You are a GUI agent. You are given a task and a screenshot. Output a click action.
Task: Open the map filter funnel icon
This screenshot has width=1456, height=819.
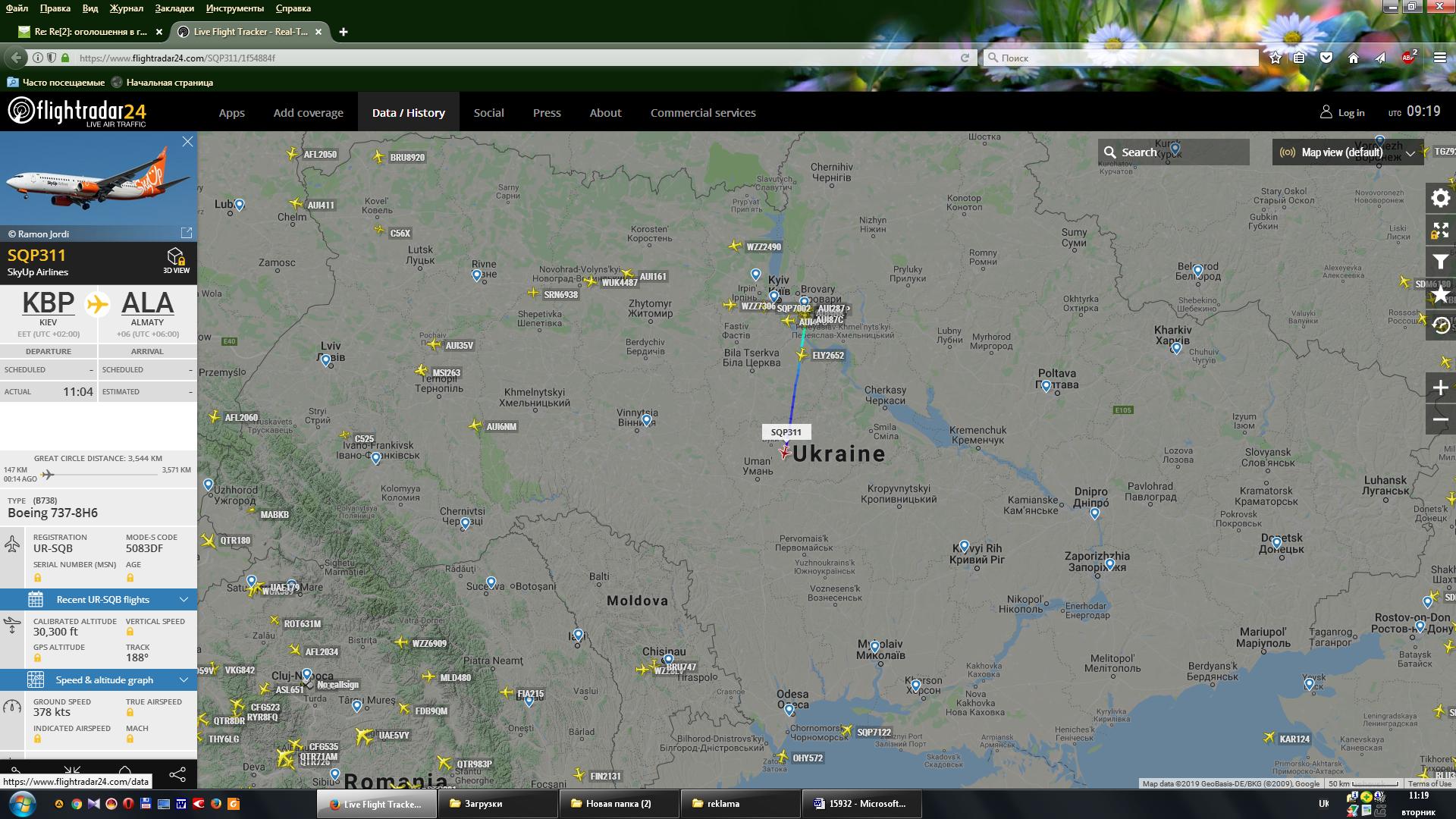(1440, 262)
